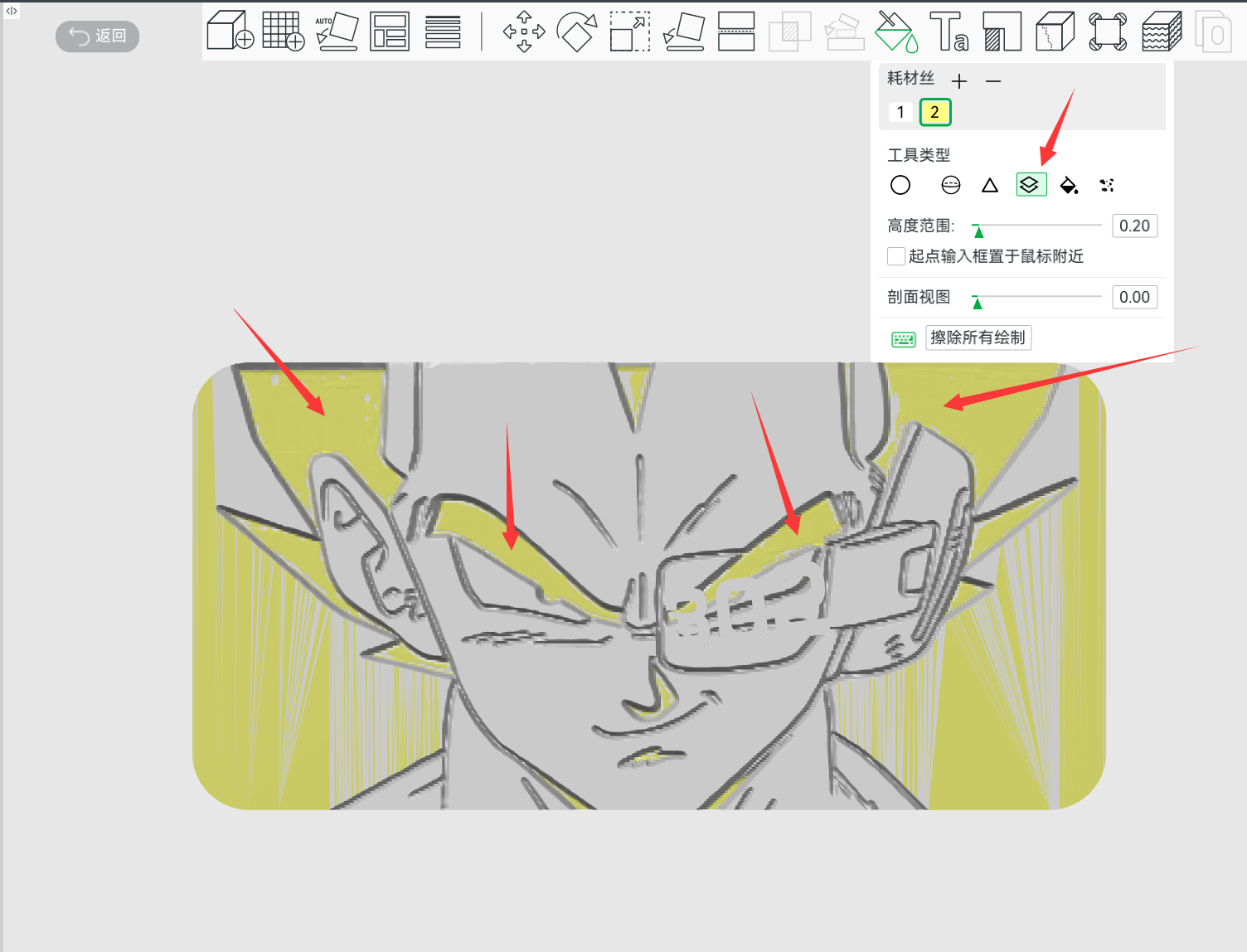Click the 高度范围 slider handle
This screenshot has width=1247, height=952.
[x=978, y=231]
